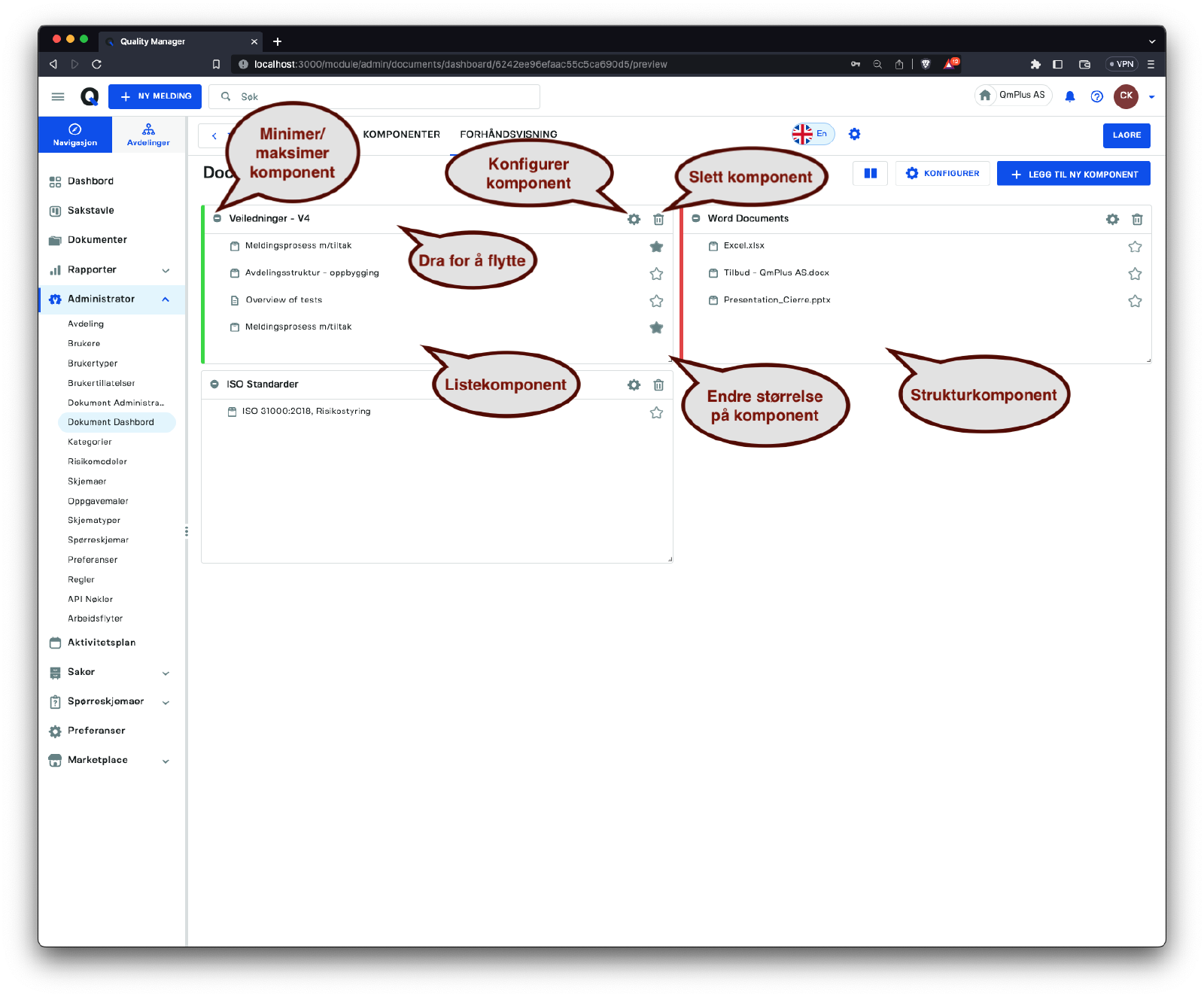The height and width of the screenshot is (997, 1204).
Task: Toggle favorite star for Excel.xlsx
Action: pos(1135,247)
